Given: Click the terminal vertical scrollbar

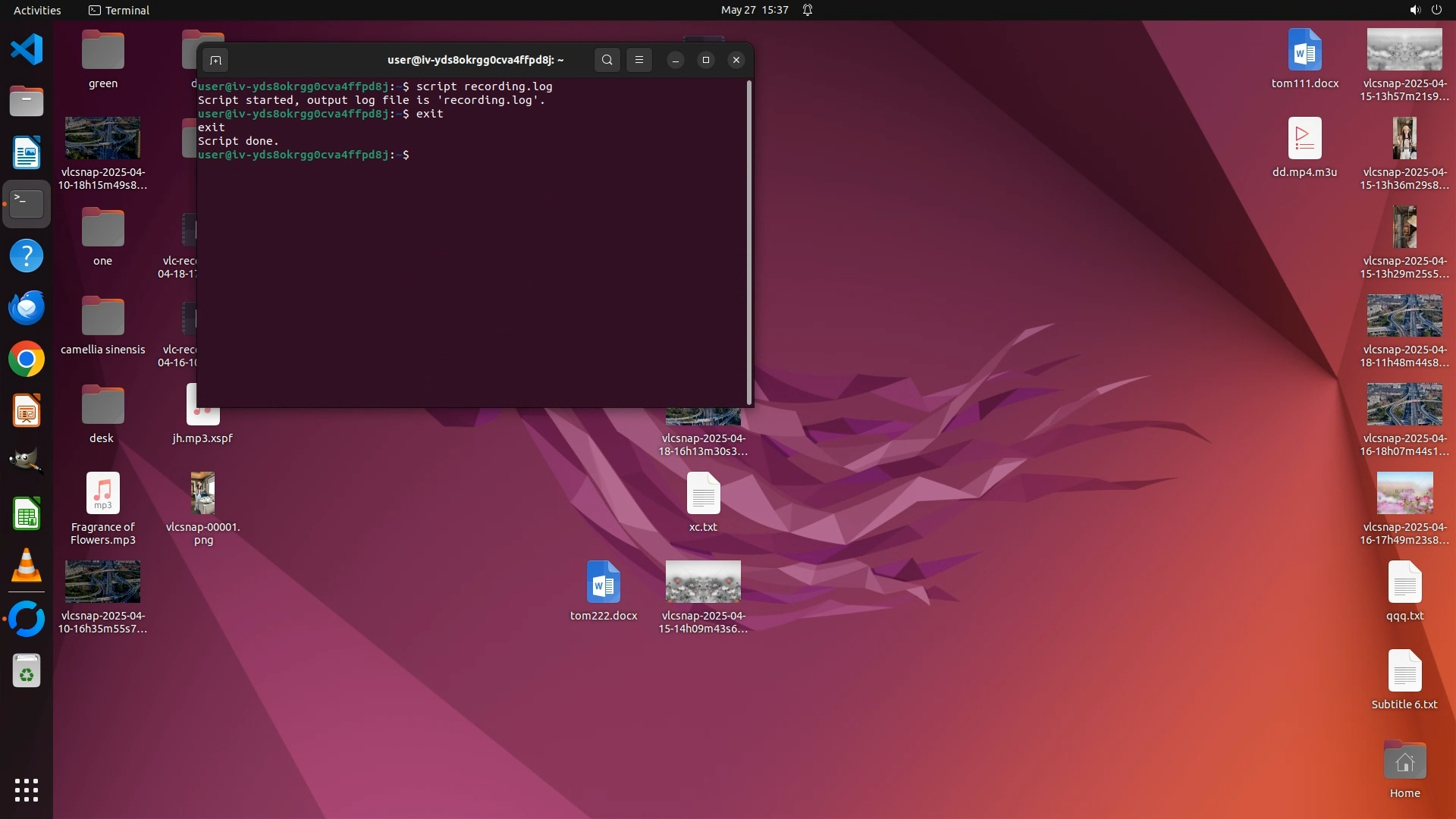Looking at the screenshot, I should point(749,243).
